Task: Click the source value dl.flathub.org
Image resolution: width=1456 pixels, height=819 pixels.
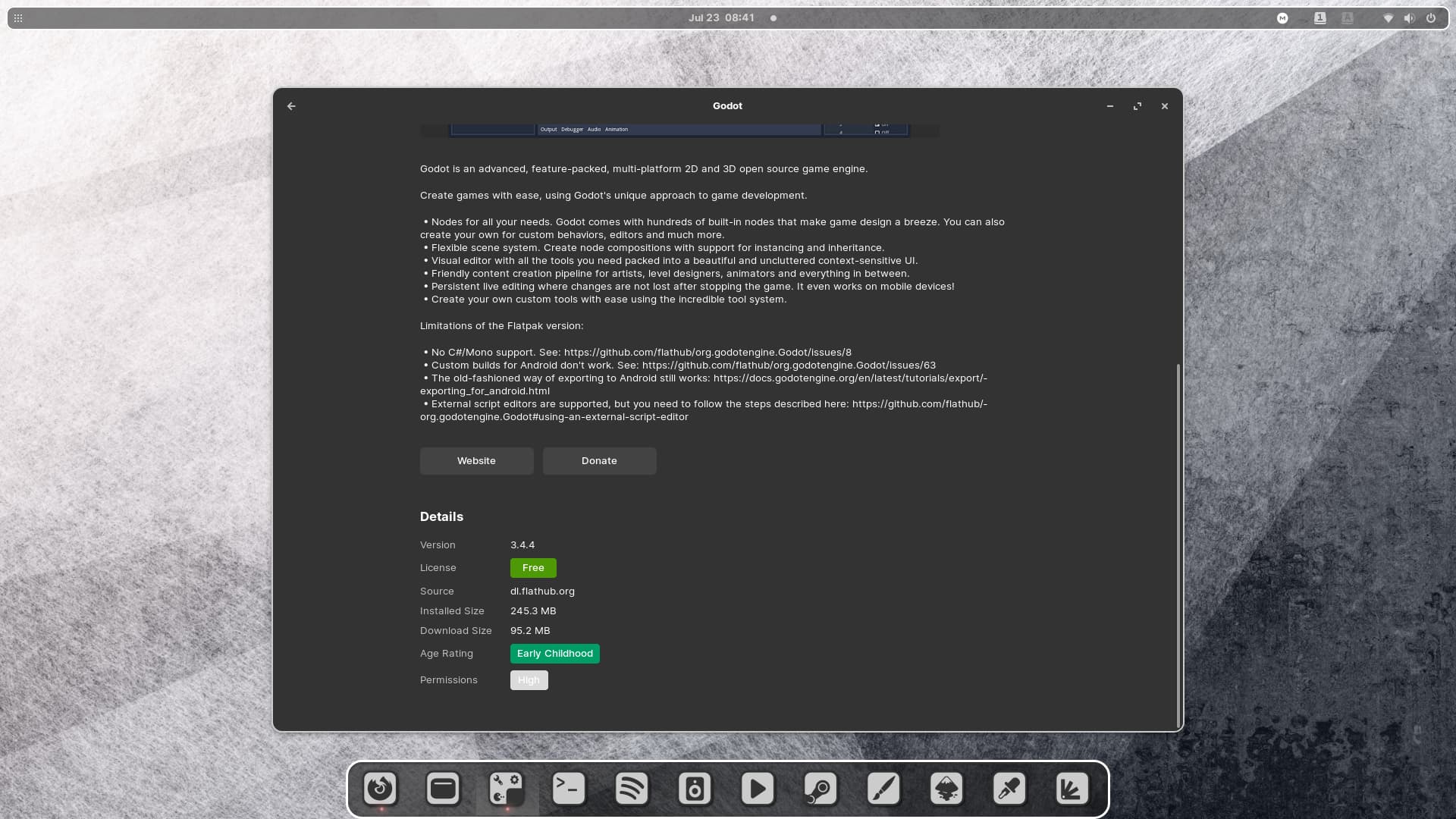Action: (x=542, y=591)
